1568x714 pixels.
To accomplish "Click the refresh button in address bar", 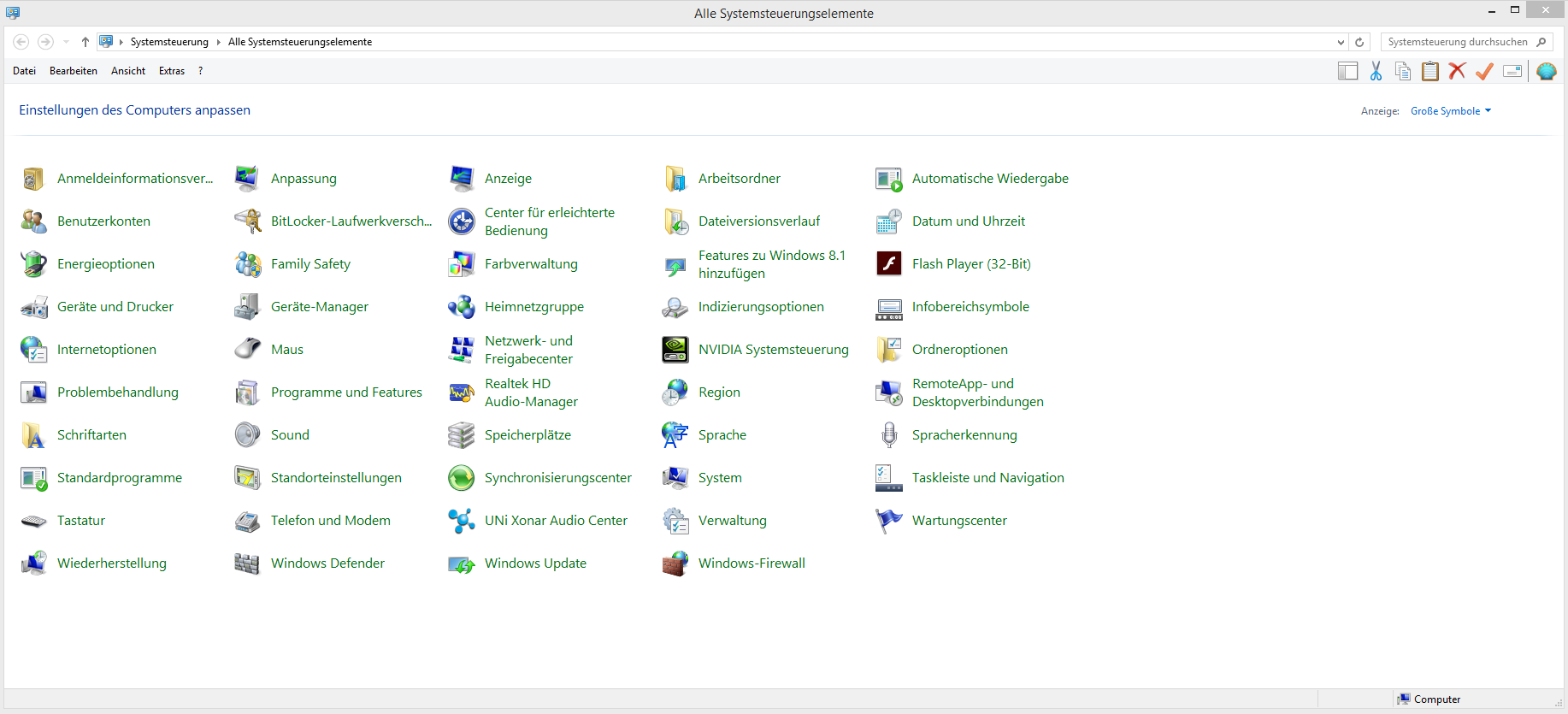I will point(1359,42).
